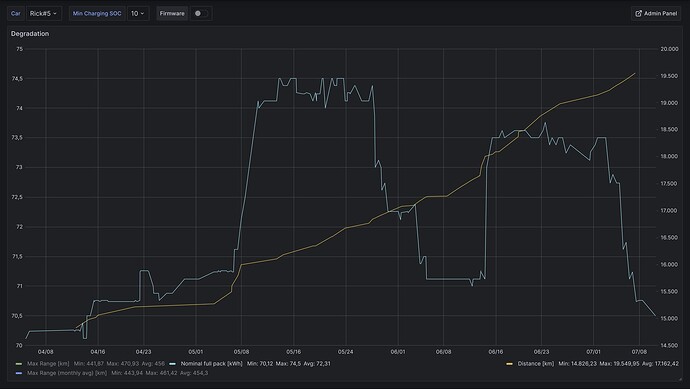Click the Admin Panel external link icon
690x389 pixels.
638,14
